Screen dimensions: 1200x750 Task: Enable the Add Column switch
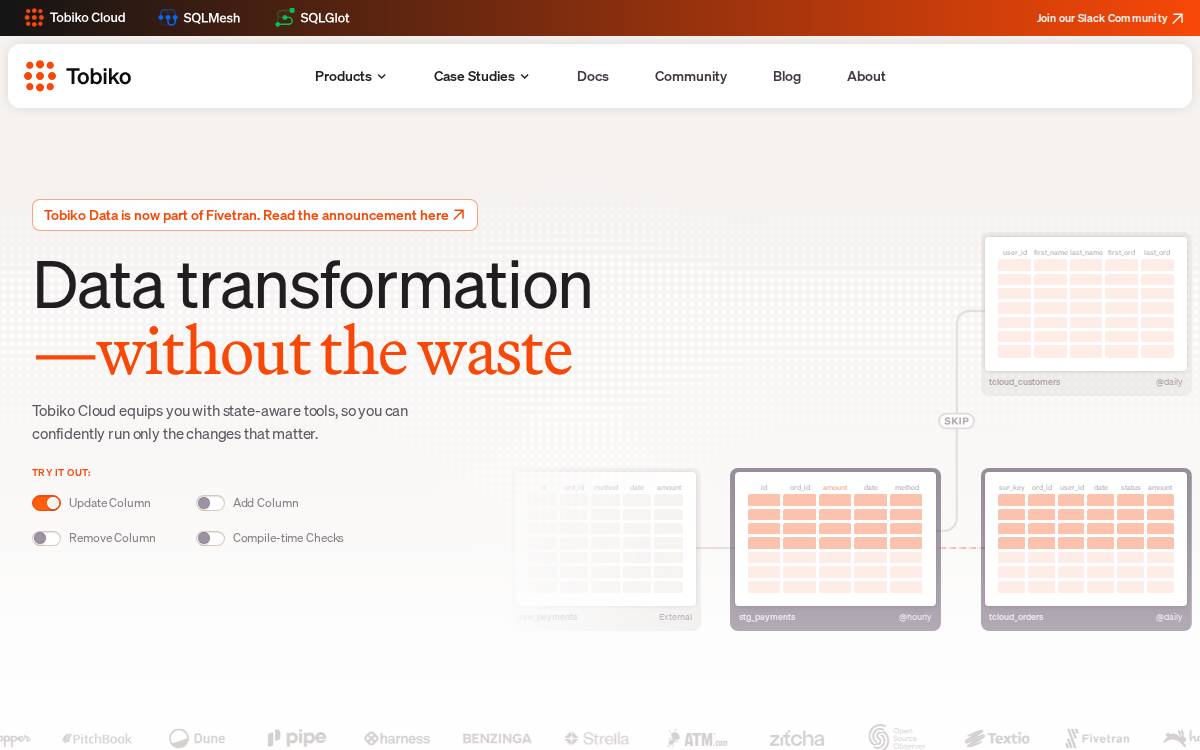tap(210, 503)
